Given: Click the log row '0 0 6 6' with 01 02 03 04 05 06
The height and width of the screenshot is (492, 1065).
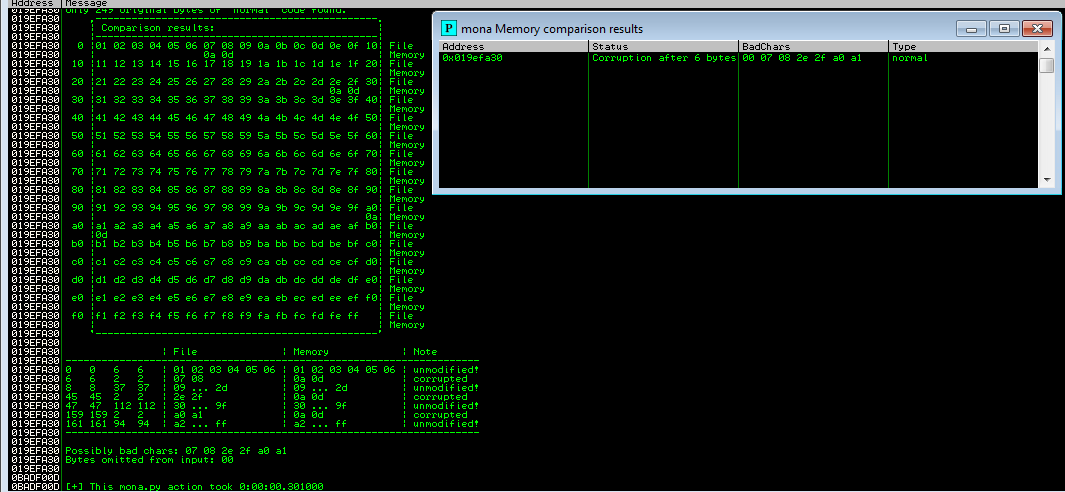Looking at the screenshot, I should [272, 370].
